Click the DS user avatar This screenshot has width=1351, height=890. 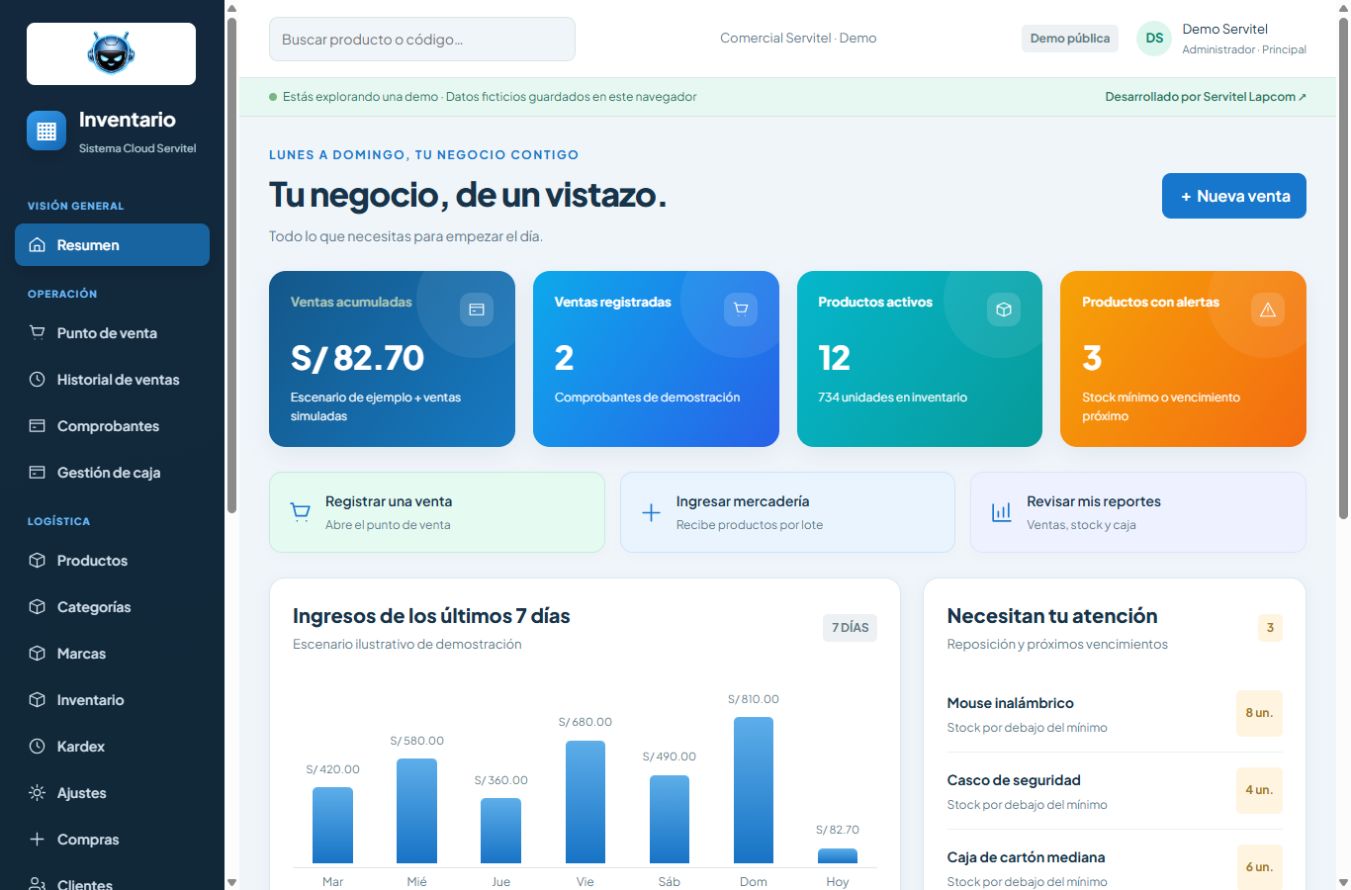(x=1154, y=38)
